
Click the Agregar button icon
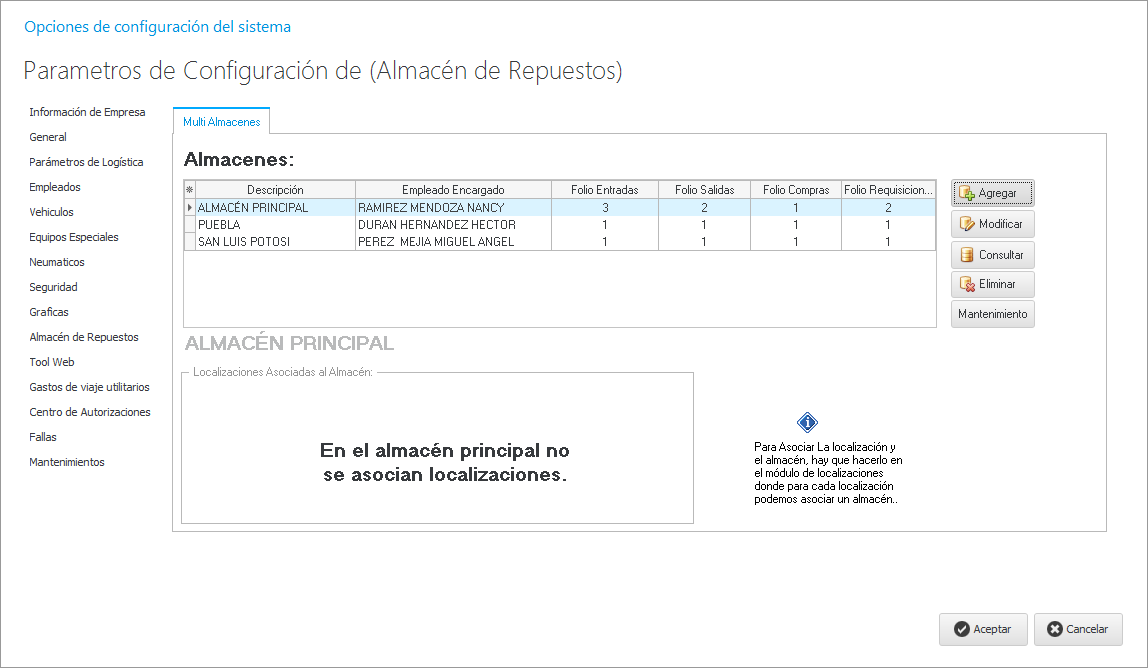click(x=967, y=193)
